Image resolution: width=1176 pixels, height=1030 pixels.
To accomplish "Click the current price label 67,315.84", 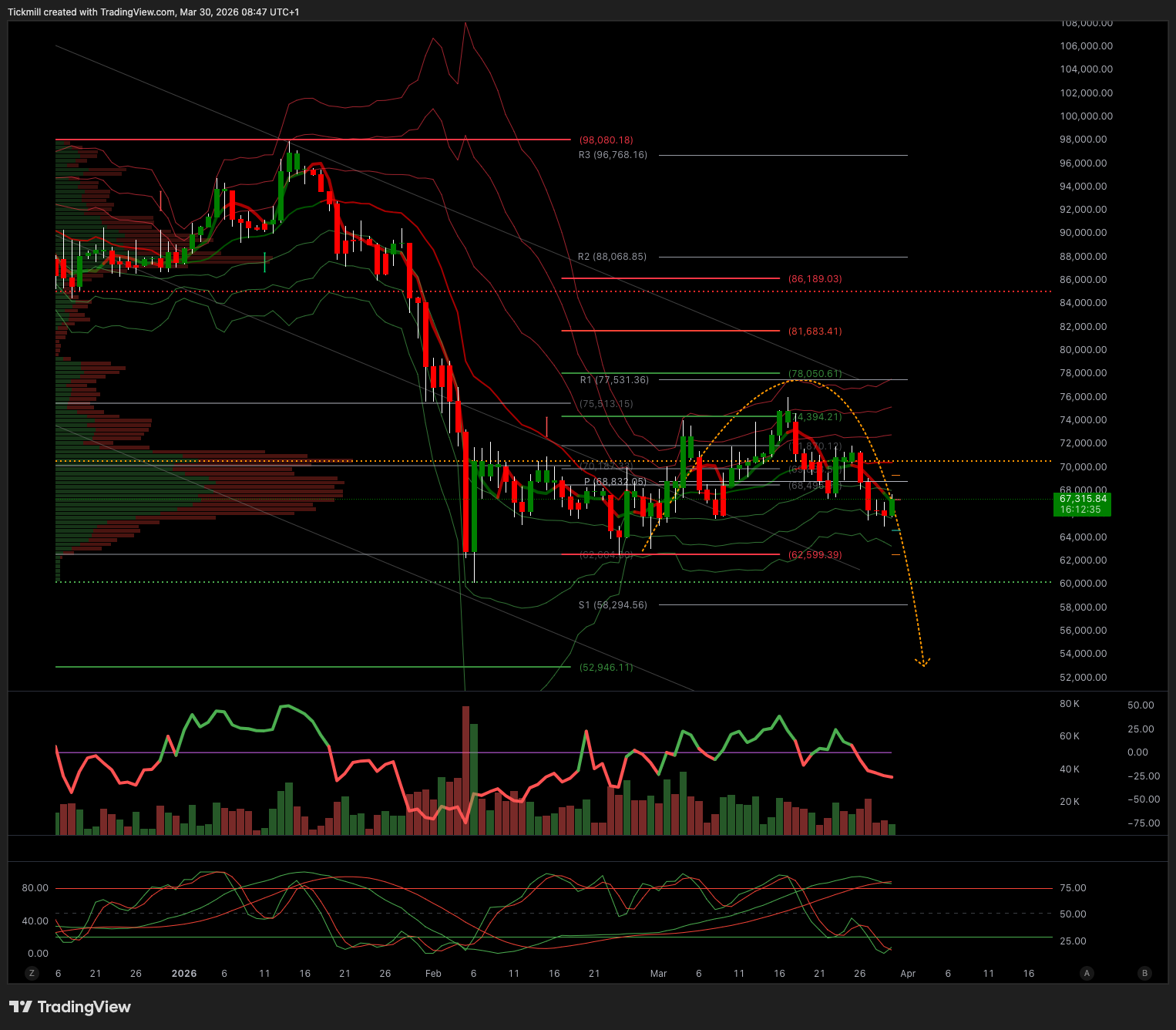I will 1082,499.
